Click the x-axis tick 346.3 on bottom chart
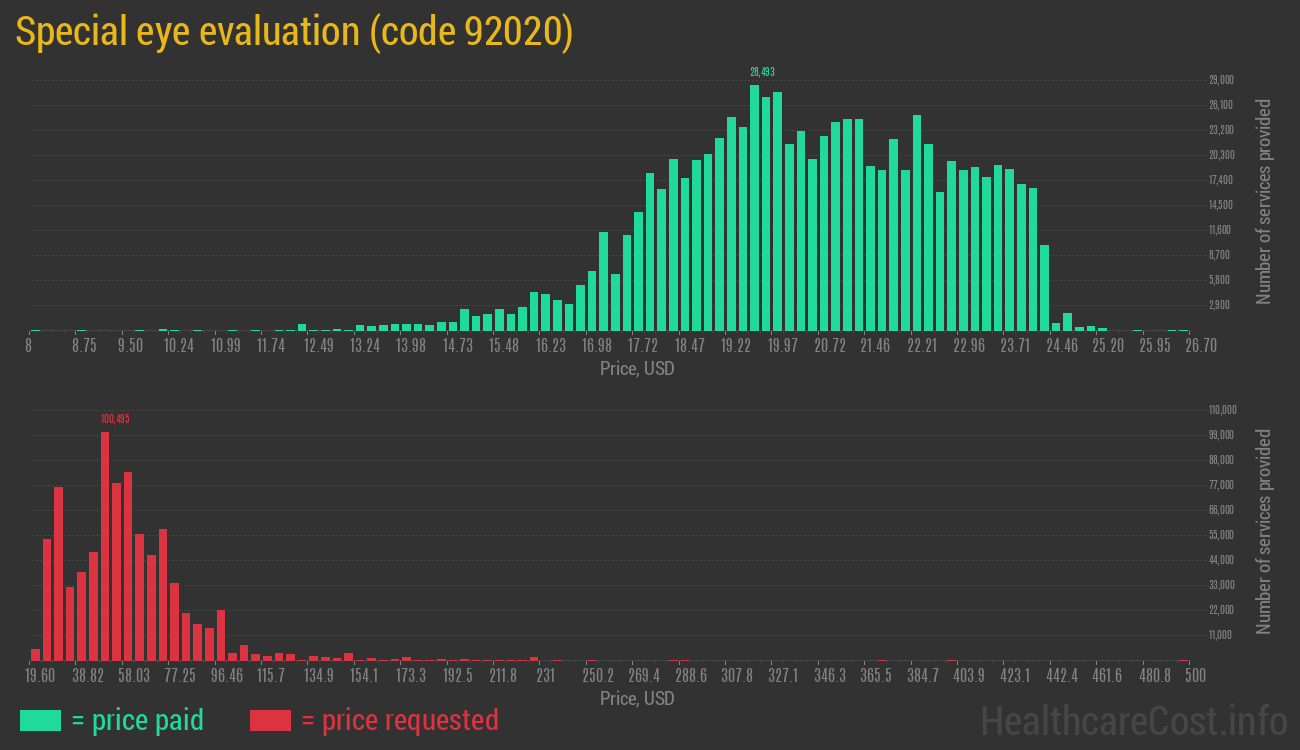The height and width of the screenshot is (750, 1300). pos(830,675)
